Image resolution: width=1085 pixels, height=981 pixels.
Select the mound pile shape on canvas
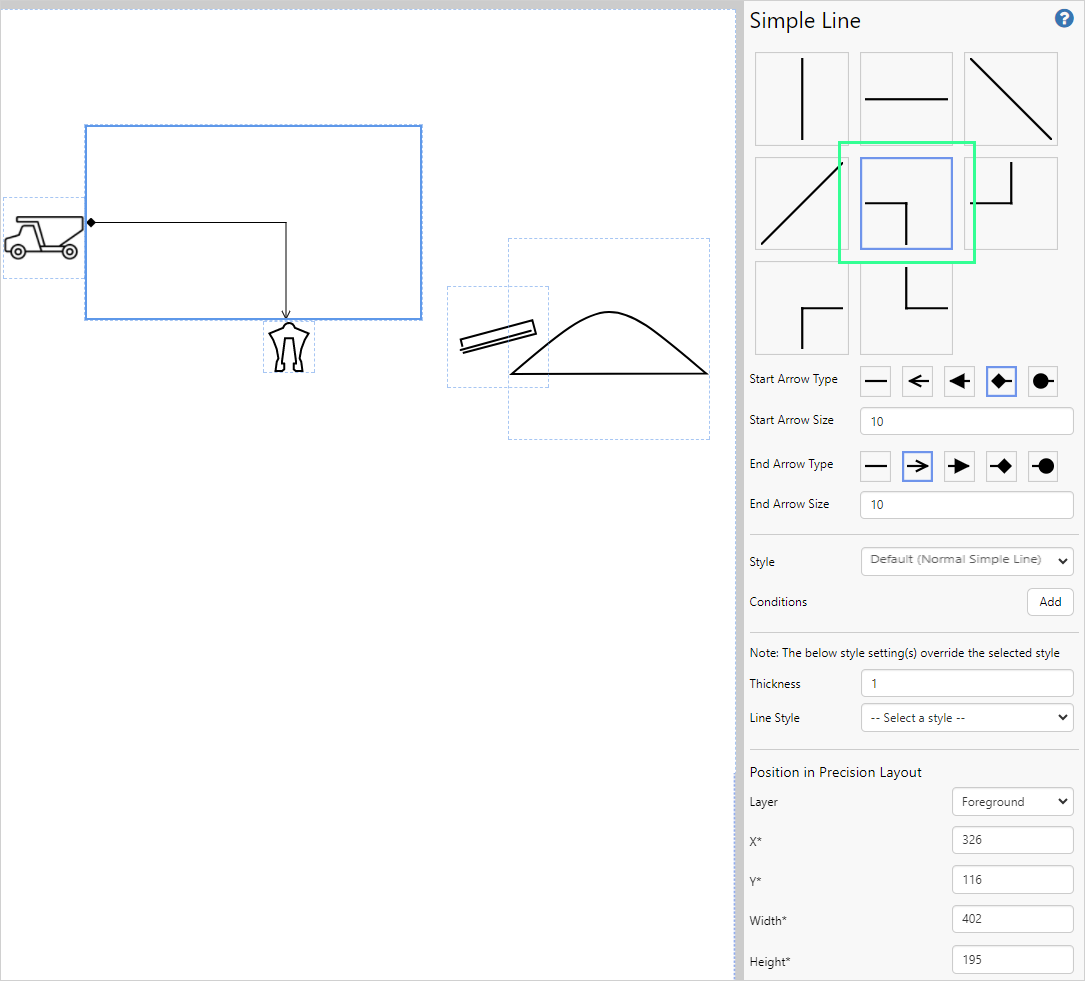click(608, 344)
